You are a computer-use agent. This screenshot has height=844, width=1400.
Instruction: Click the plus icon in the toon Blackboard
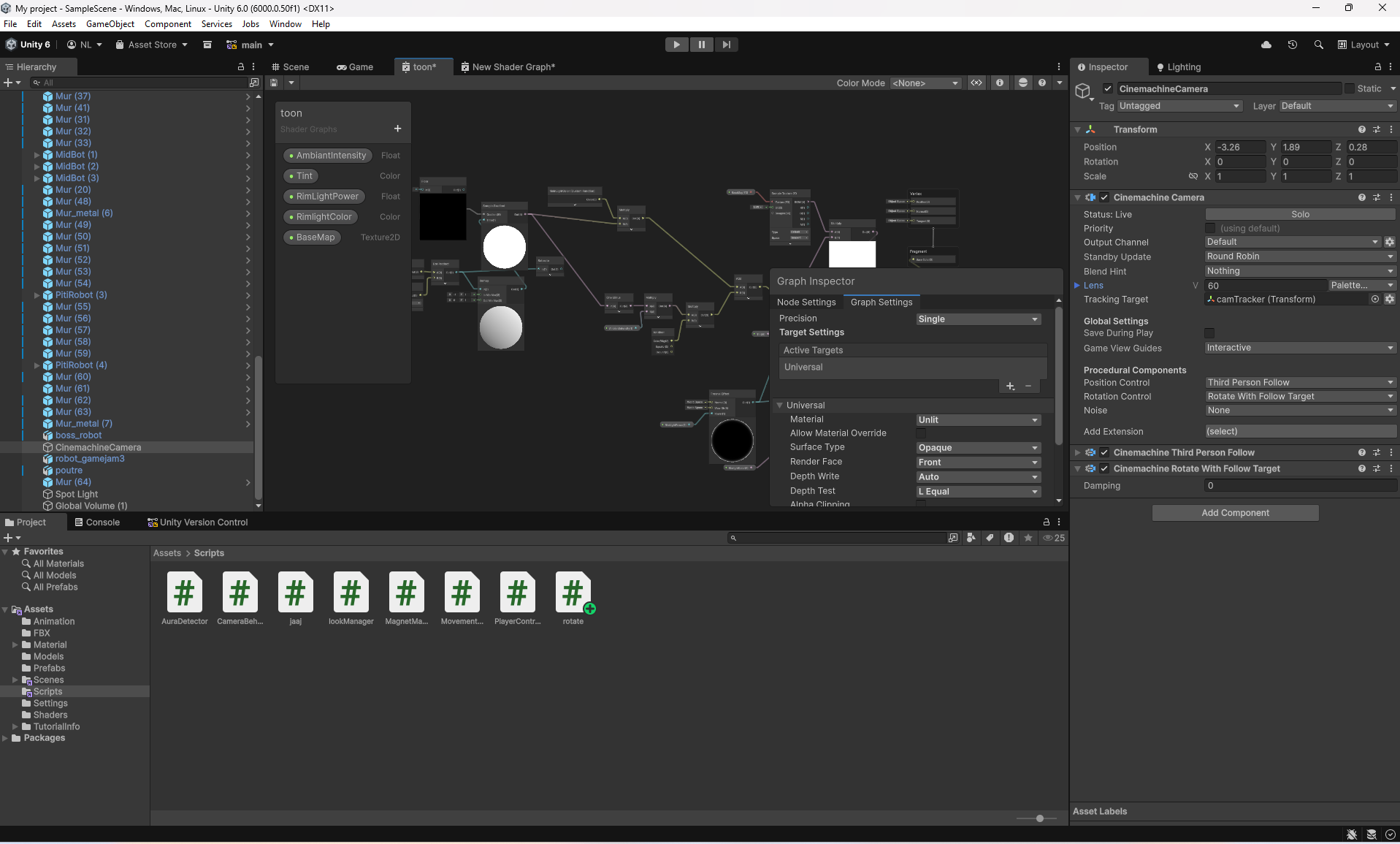[x=397, y=129]
